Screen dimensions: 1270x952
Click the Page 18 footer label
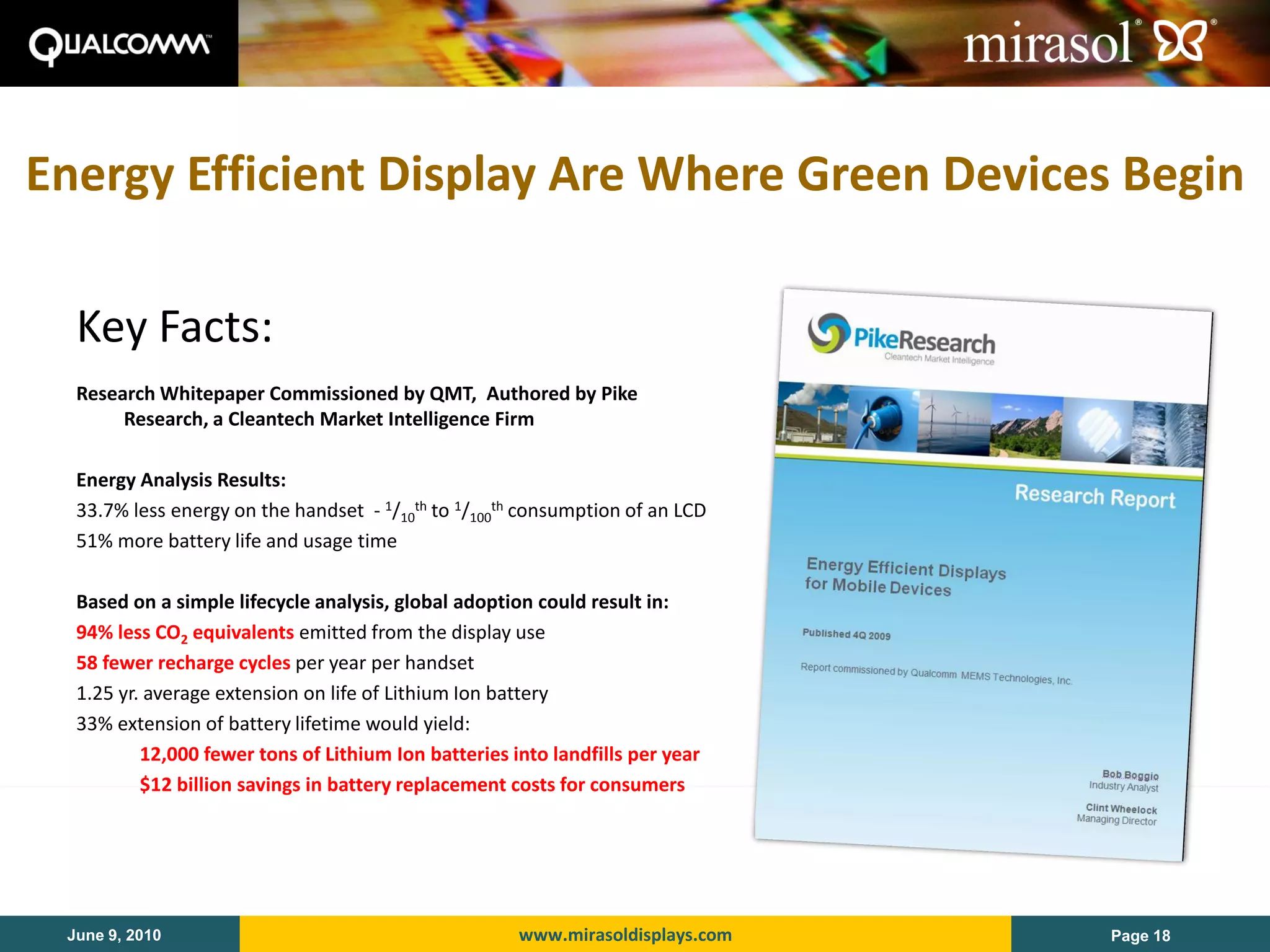(x=1140, y=936)
